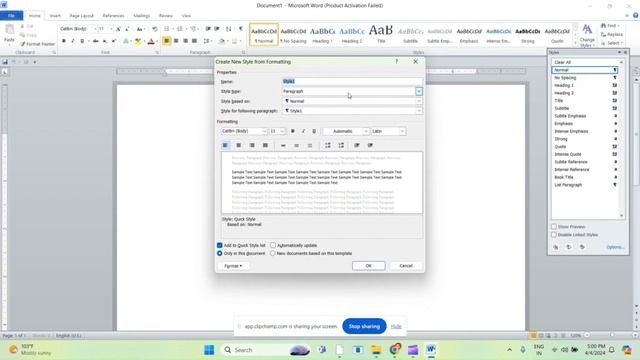Open the dialog font size dropdown
The height and width of the screenshot is (360, 640).
pos(282,131)
